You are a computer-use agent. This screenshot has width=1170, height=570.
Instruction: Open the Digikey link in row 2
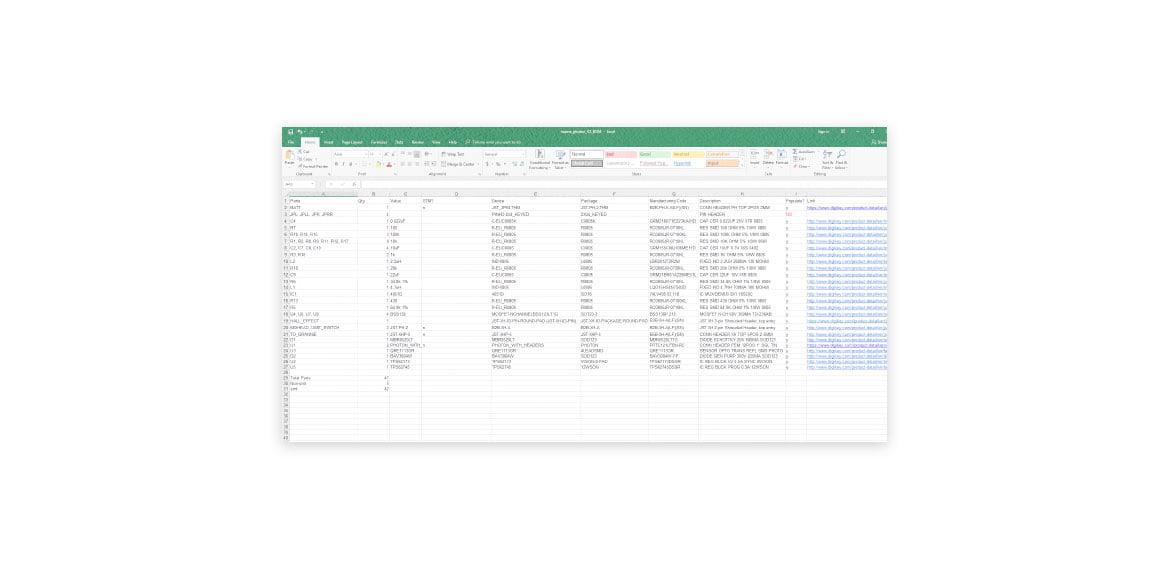coord(845,207)
